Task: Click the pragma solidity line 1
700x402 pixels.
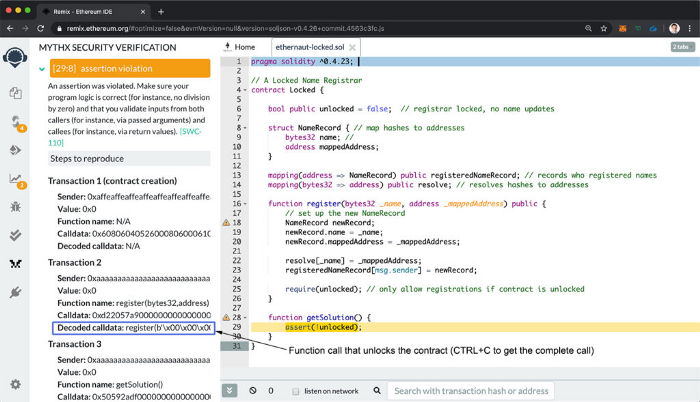Action: (x=302, y=62)
